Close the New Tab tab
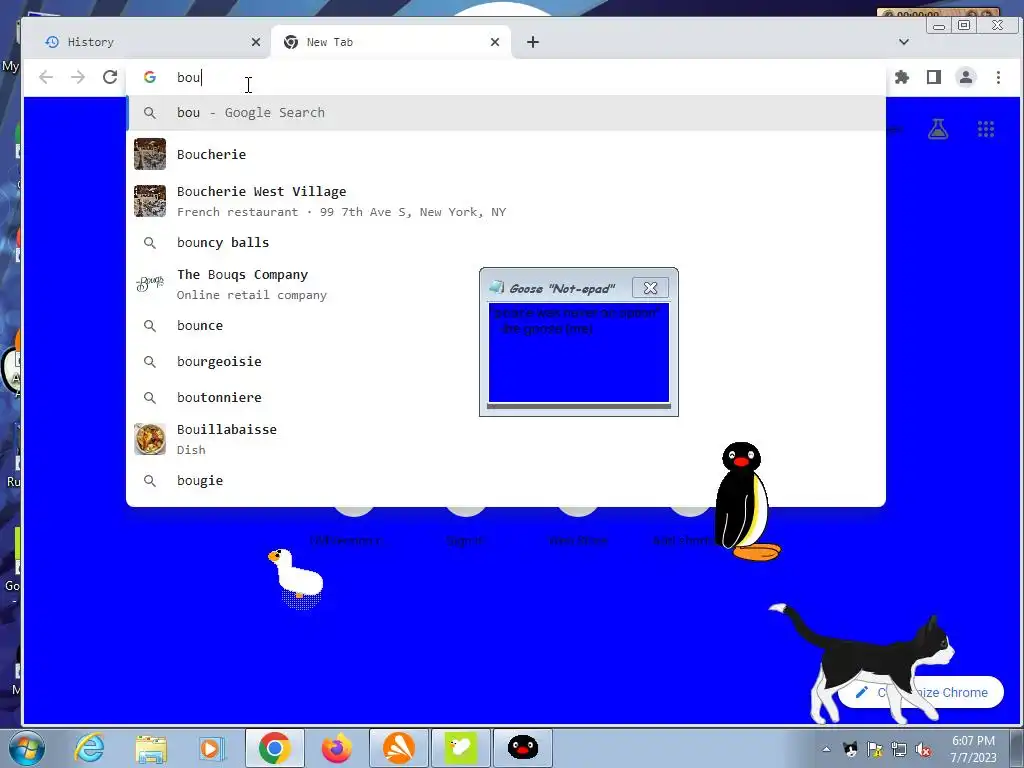Viewport: 1024px width, 768px height. point(495,42)
